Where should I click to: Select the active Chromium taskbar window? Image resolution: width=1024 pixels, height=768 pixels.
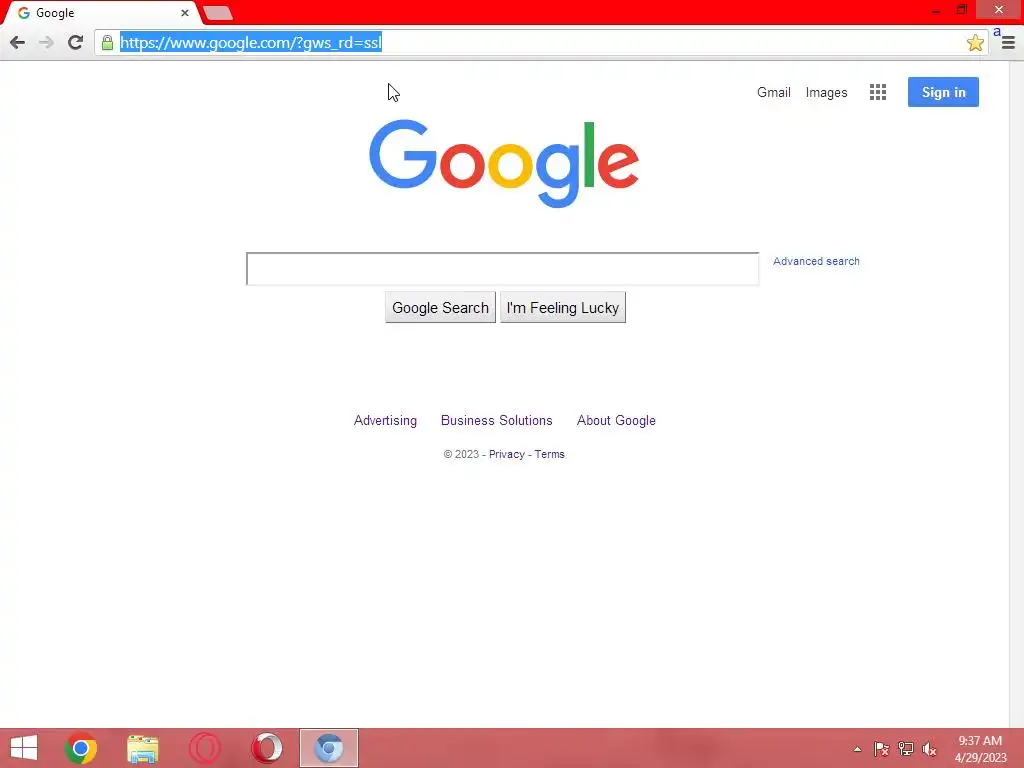click(328, 748)
